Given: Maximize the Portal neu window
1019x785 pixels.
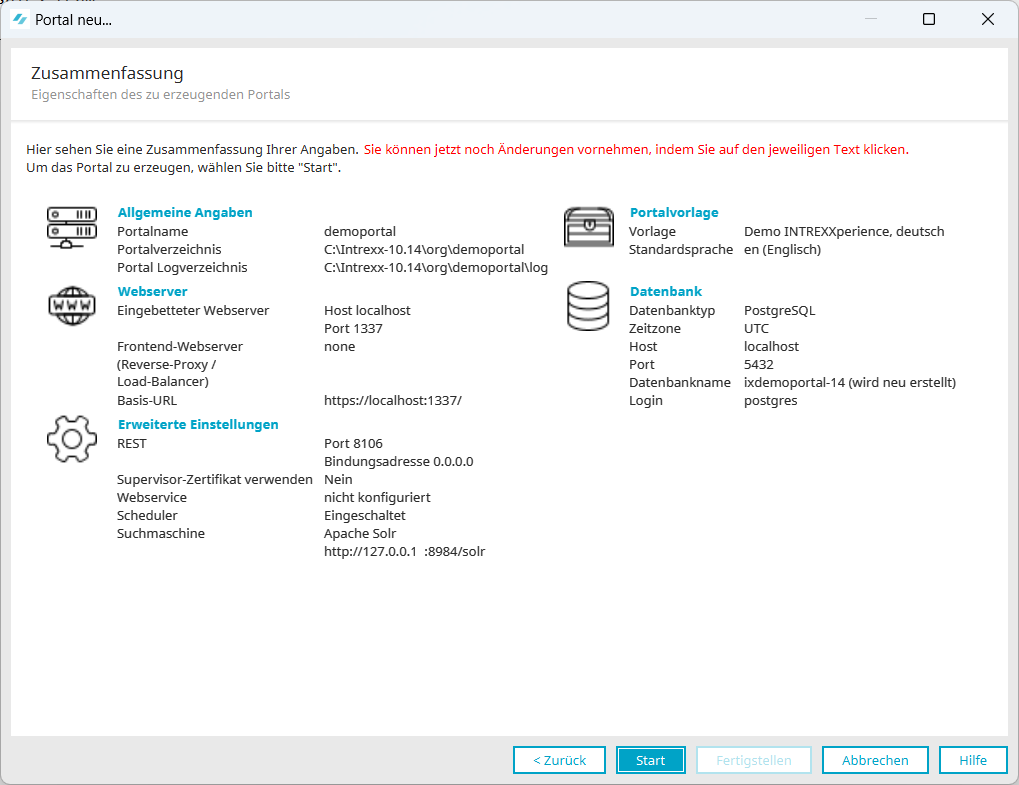Looking at the screenshot, I should pyautogui.click(x=928, y=19).
